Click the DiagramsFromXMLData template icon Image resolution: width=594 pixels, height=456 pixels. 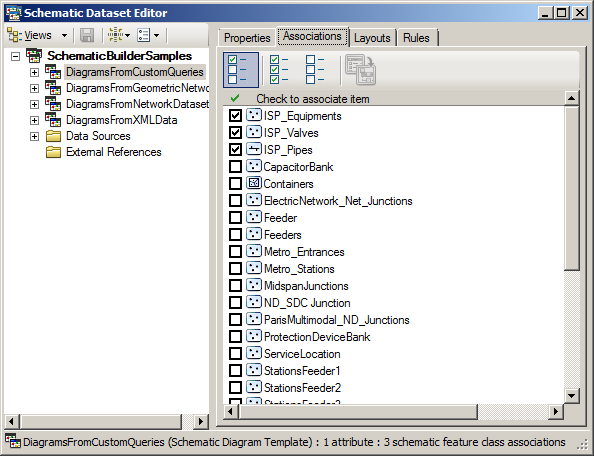[x=53, y=120]
